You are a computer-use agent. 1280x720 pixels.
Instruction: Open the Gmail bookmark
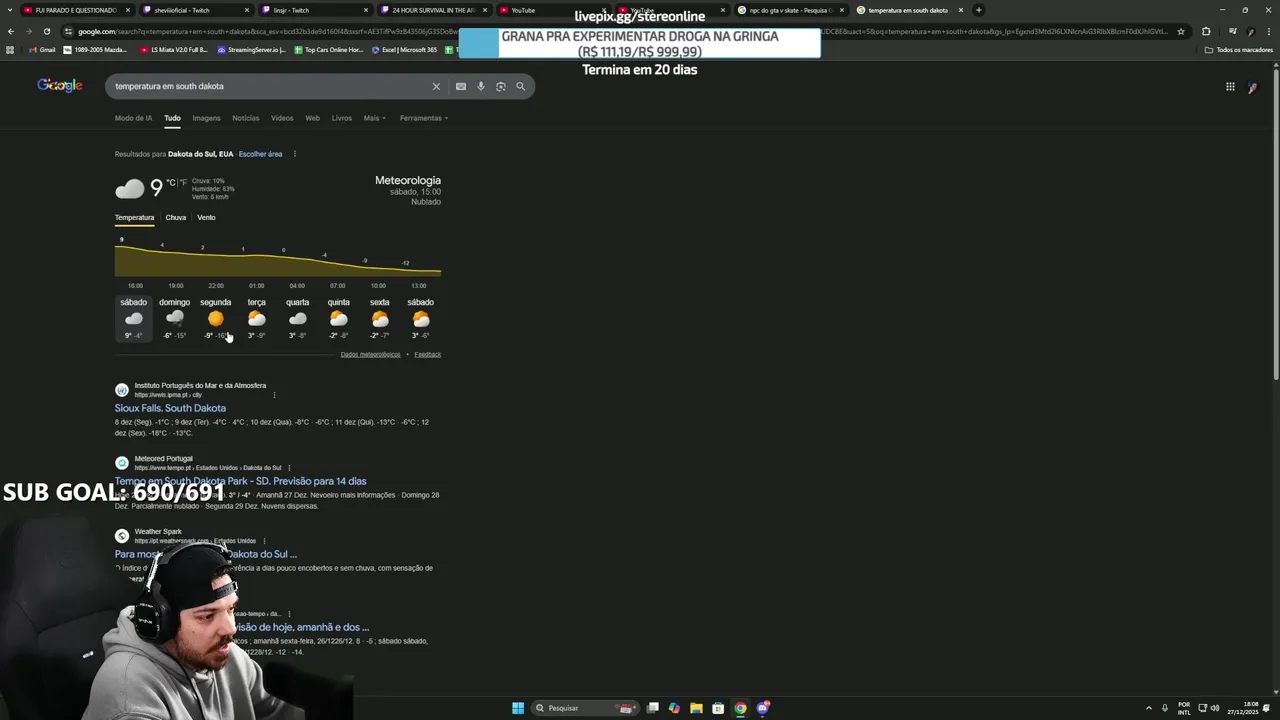point(42,49)
